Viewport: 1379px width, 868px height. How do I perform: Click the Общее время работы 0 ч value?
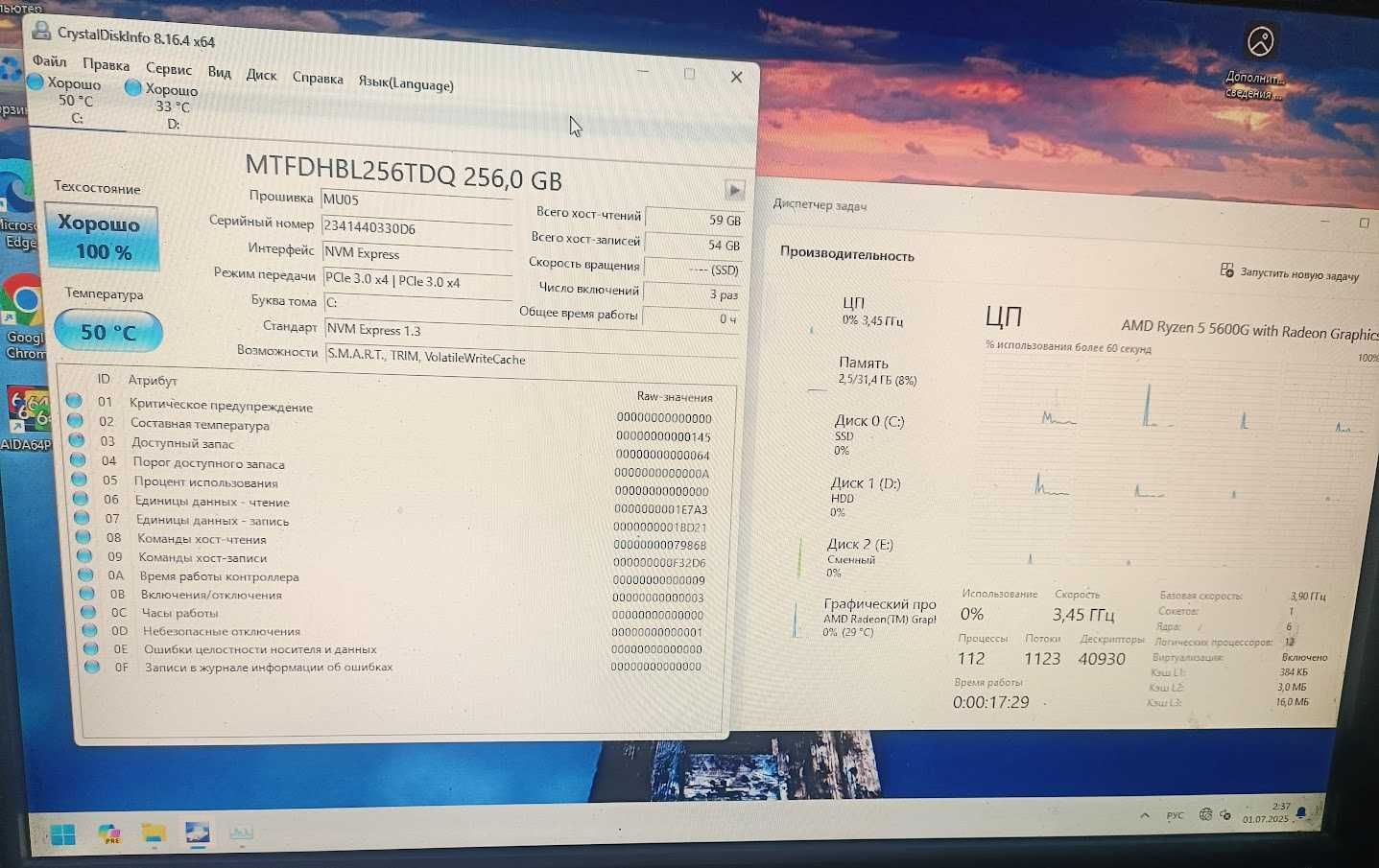[x=691, y=318]
